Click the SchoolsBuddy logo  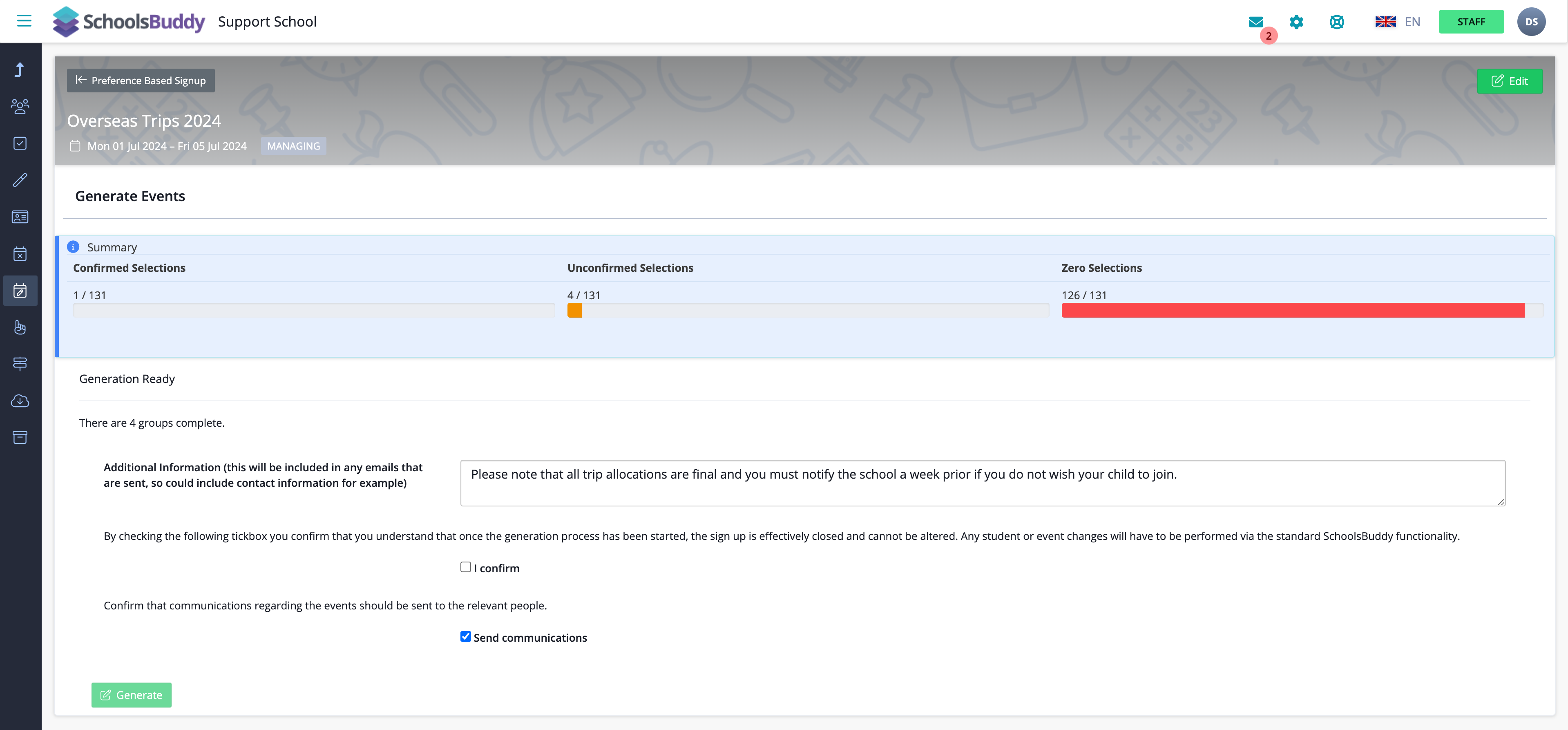[128, 22]
